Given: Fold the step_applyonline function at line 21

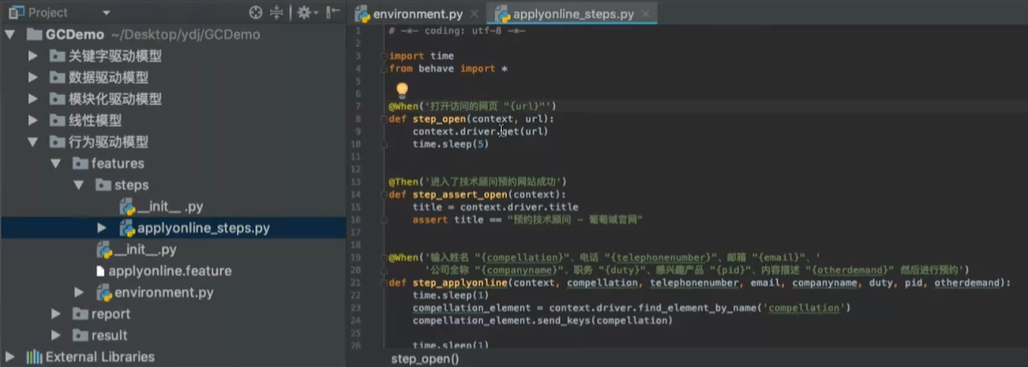Looking at the screenshot, I should 384,283.
